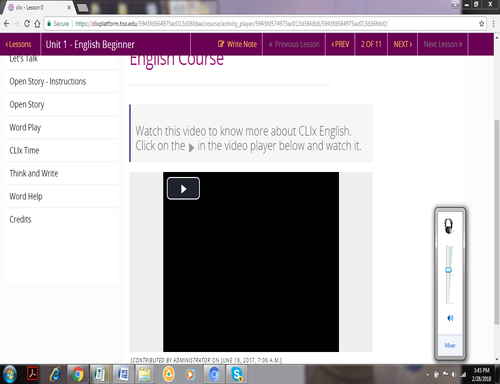
Task: Click the page vertical scrollbar
Action: (x=497, y=222)
